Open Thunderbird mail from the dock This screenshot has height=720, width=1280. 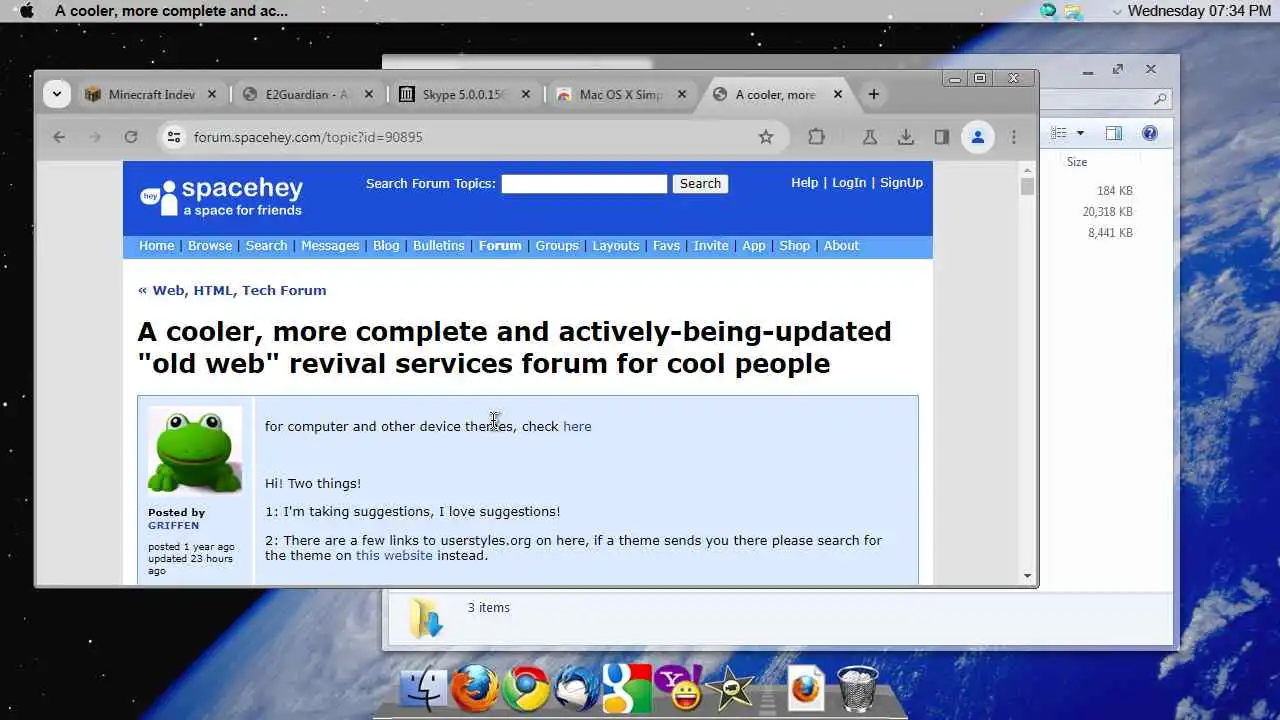click(577, 688)
